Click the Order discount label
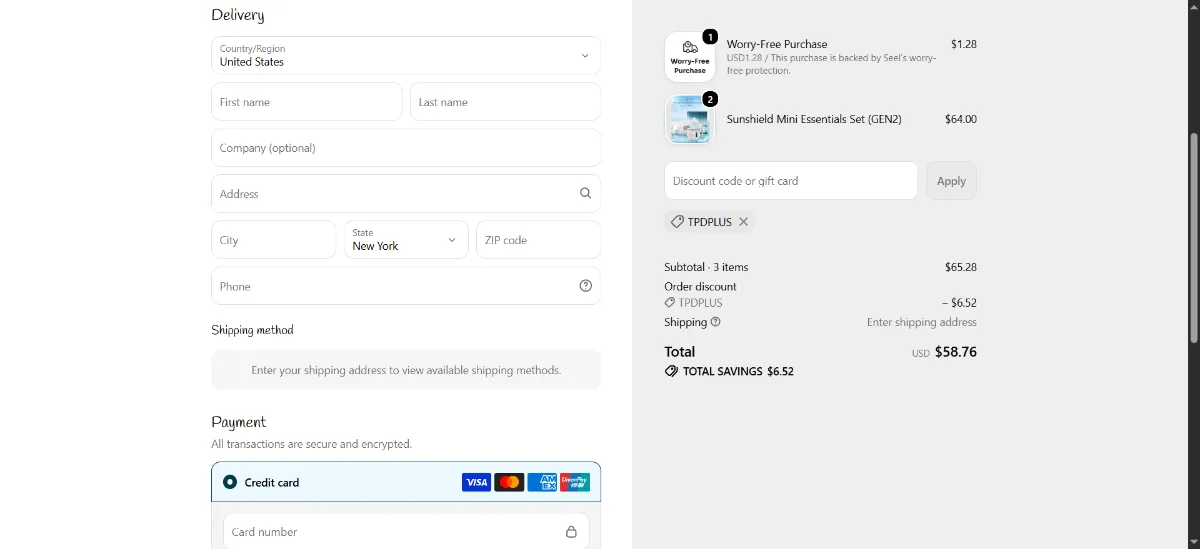This screenshot has width=1200, height=549. coord(700,286)
